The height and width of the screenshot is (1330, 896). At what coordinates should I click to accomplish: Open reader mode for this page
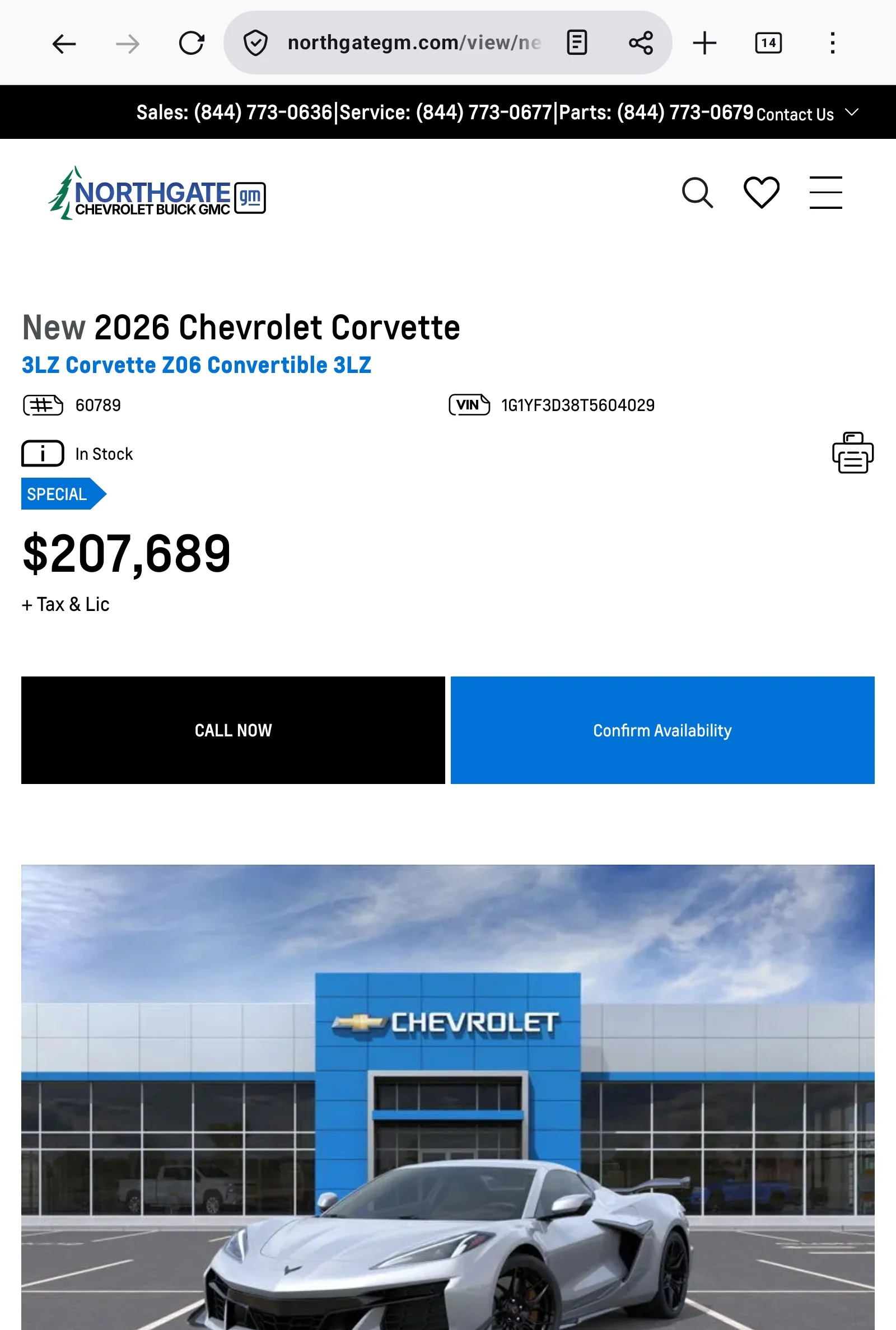click(577, 44)
